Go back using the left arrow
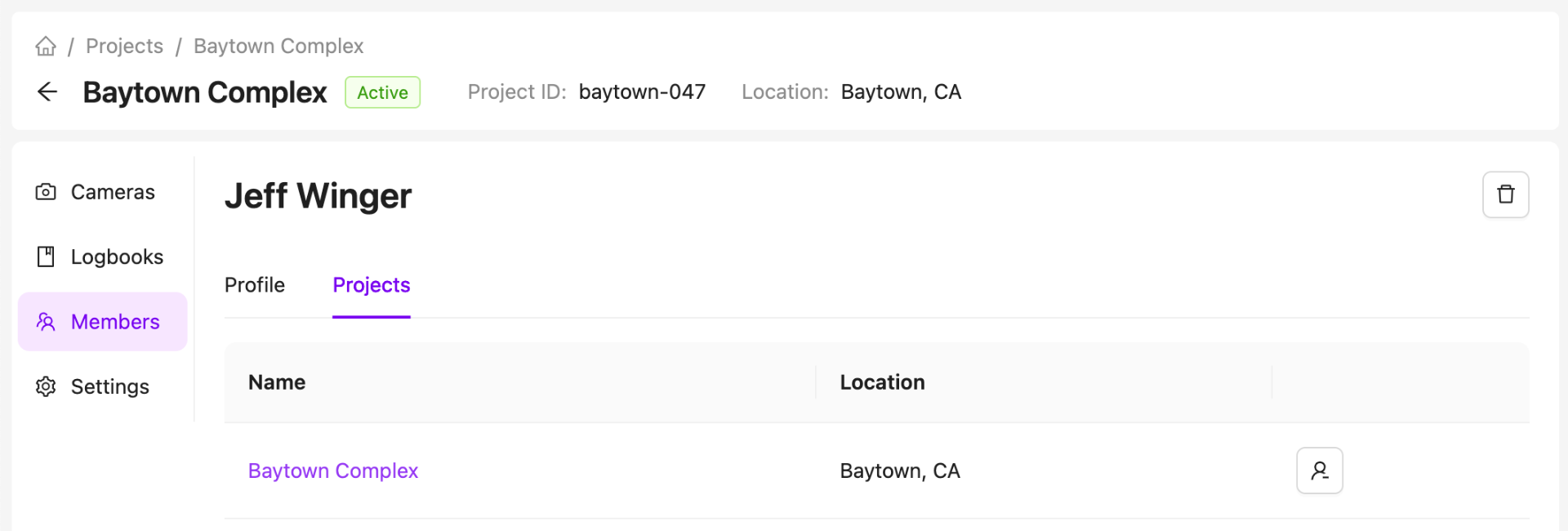 tap(47, 92)
